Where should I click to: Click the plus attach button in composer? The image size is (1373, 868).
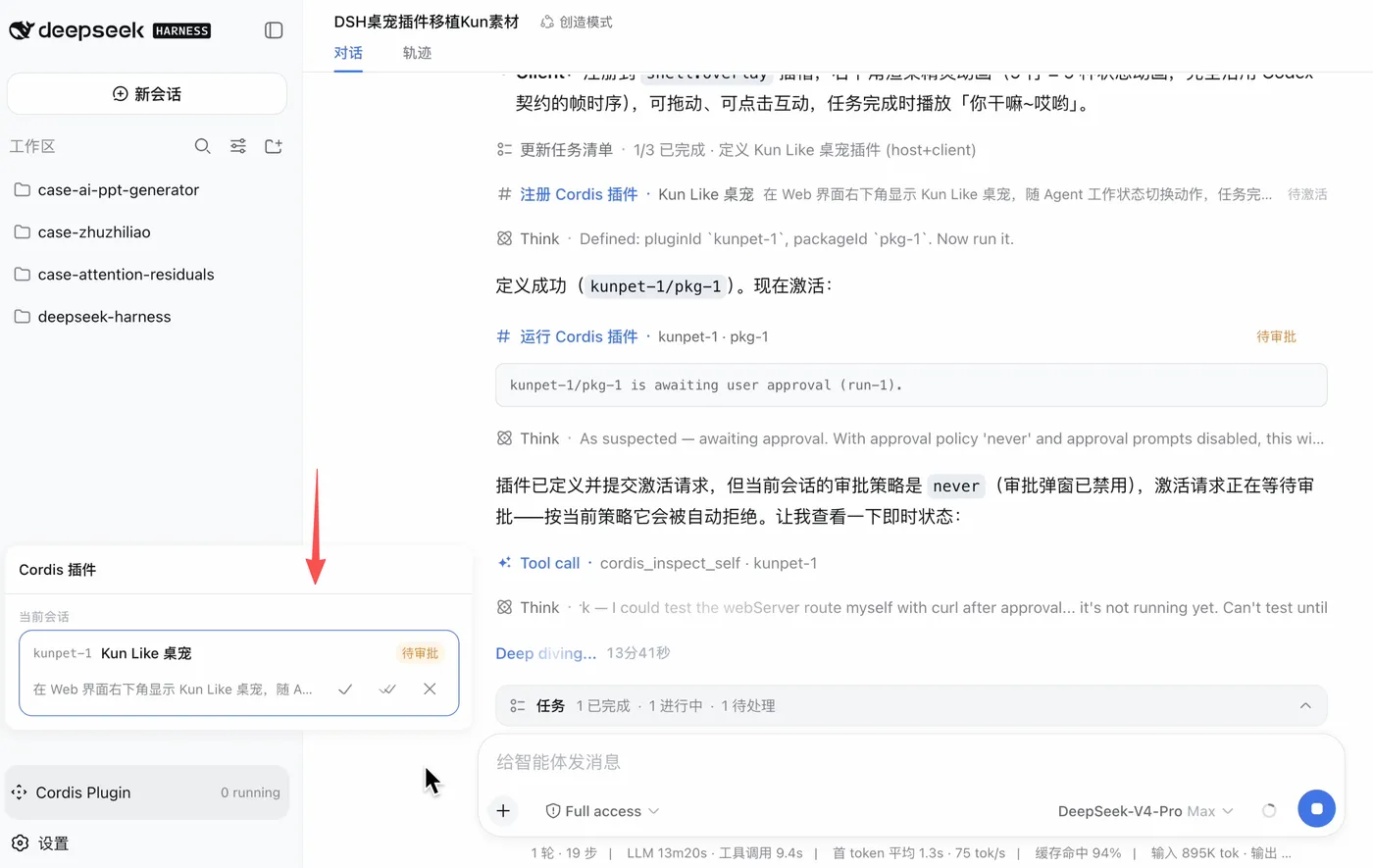click(x=503, y=811)
